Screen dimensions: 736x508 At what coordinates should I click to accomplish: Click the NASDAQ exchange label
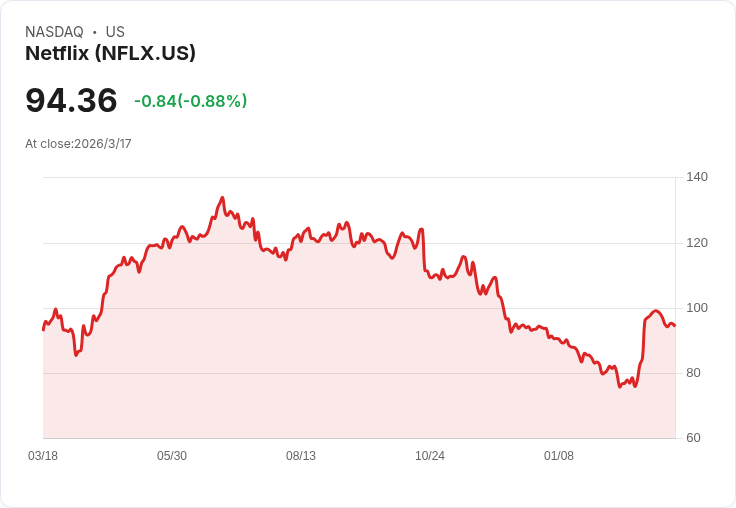[x=54, y=32]
